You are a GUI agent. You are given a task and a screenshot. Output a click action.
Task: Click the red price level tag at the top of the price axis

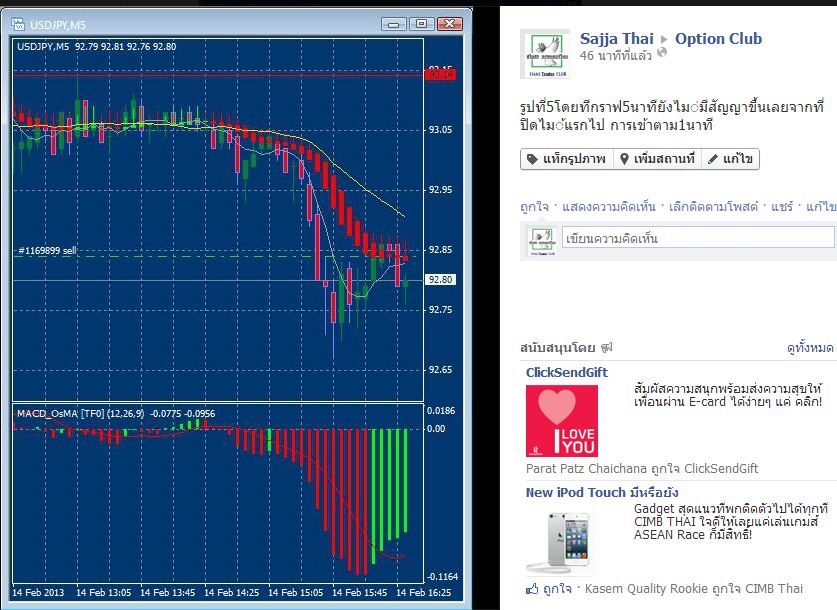pyautogui.click(x=440, y=75)
